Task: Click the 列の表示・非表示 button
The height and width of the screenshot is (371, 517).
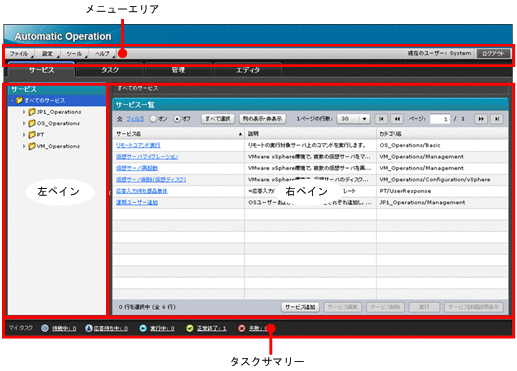Action: pyautogui.click(x=262, y=119)
